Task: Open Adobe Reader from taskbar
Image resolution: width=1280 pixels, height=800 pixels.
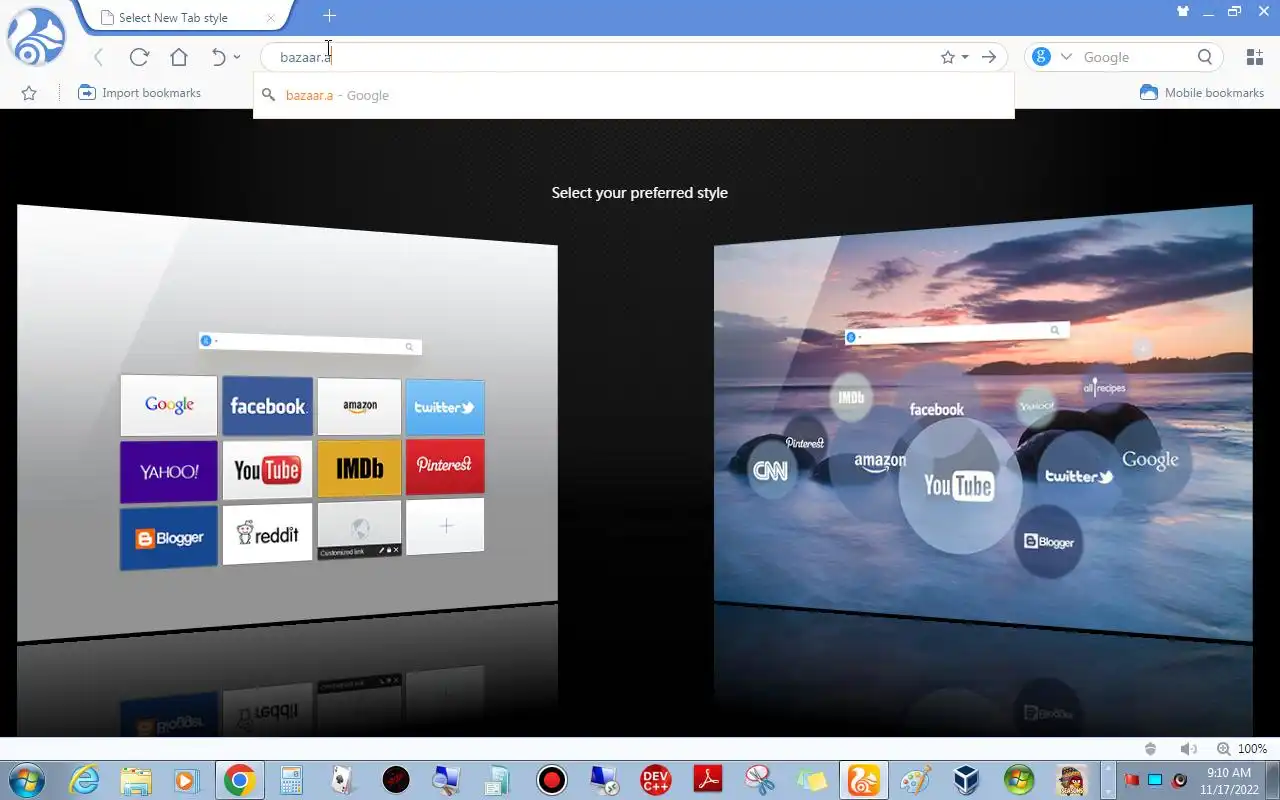Action: 708,780
